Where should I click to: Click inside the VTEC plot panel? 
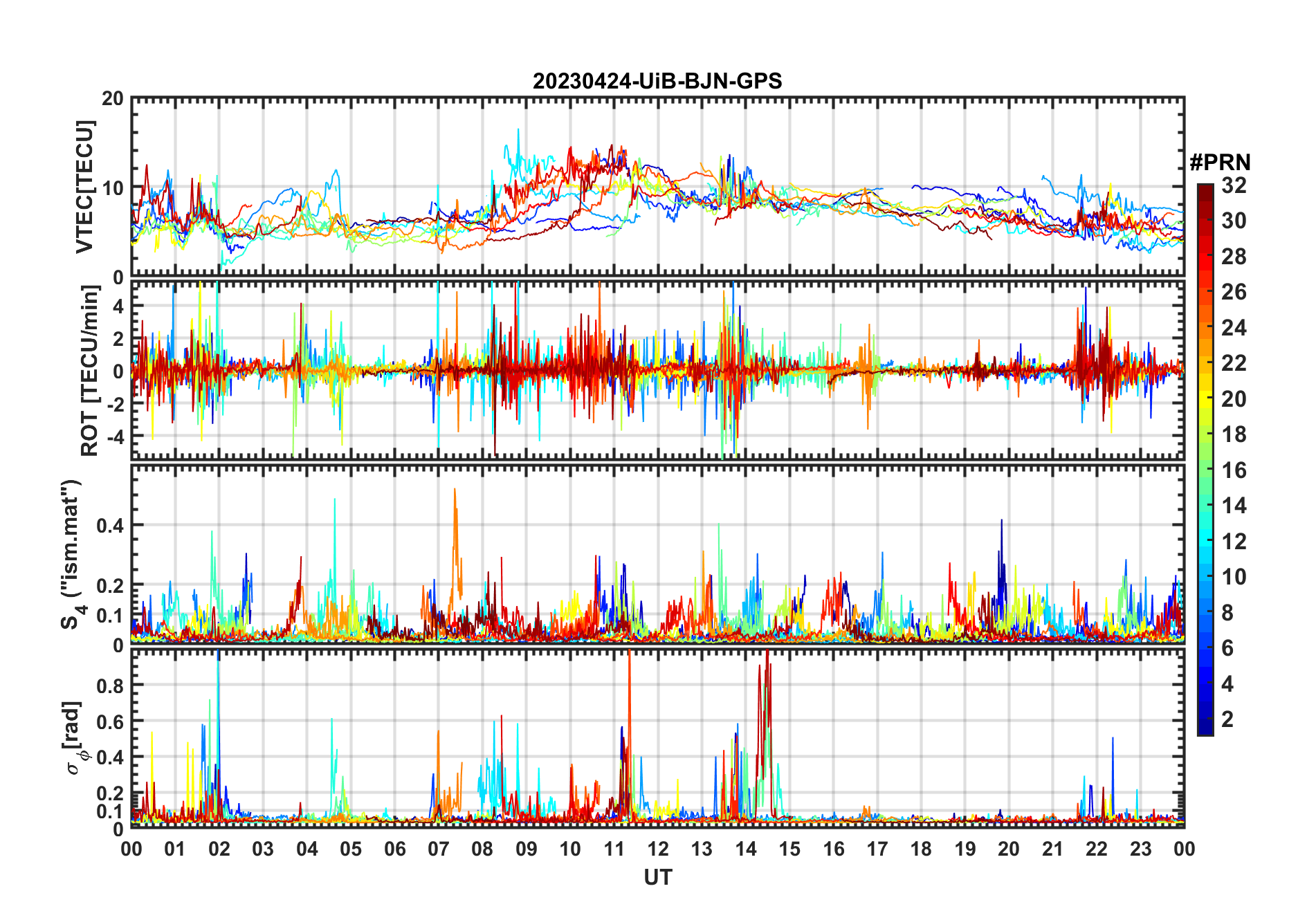657,187
